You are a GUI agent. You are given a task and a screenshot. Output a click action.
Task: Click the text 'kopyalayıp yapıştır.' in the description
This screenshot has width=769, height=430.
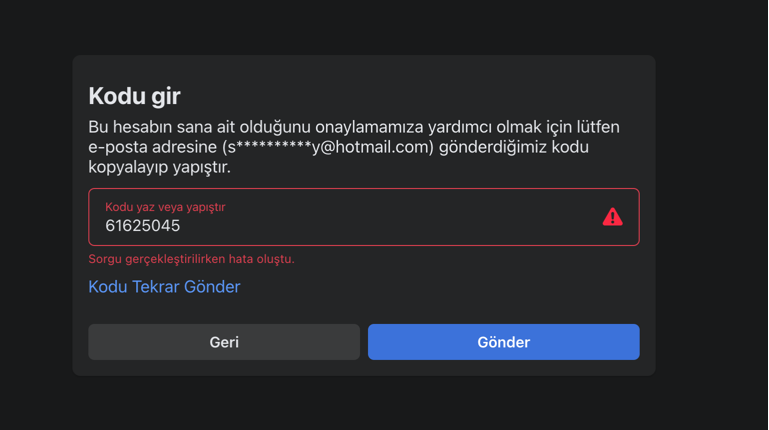159,167
